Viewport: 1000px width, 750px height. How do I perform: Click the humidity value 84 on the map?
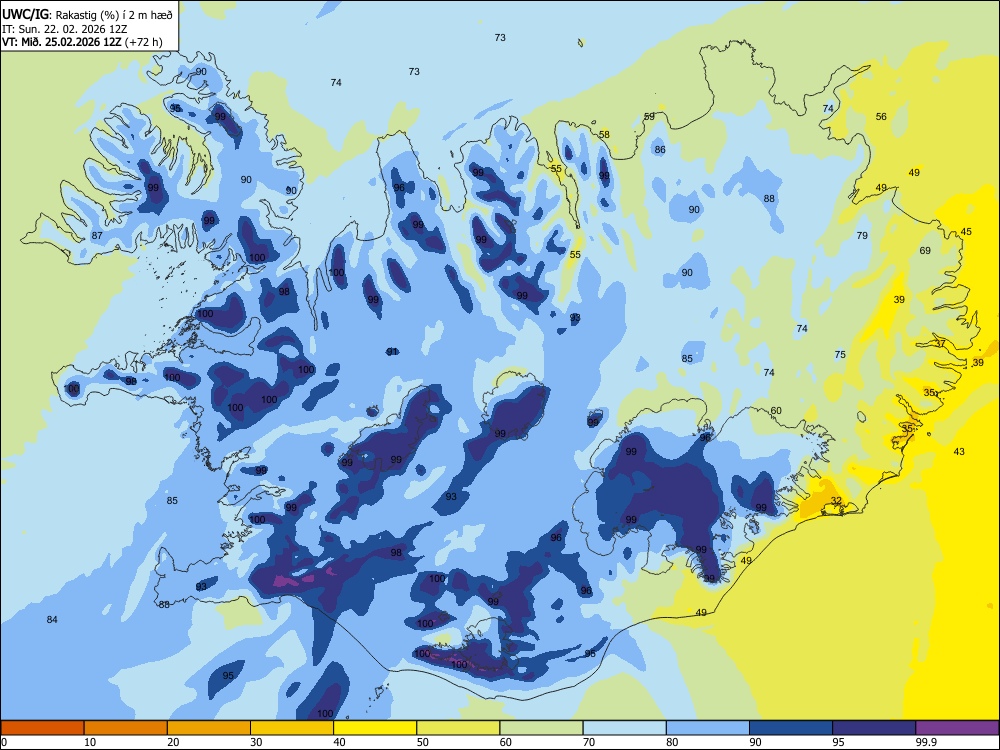(52, 619)
